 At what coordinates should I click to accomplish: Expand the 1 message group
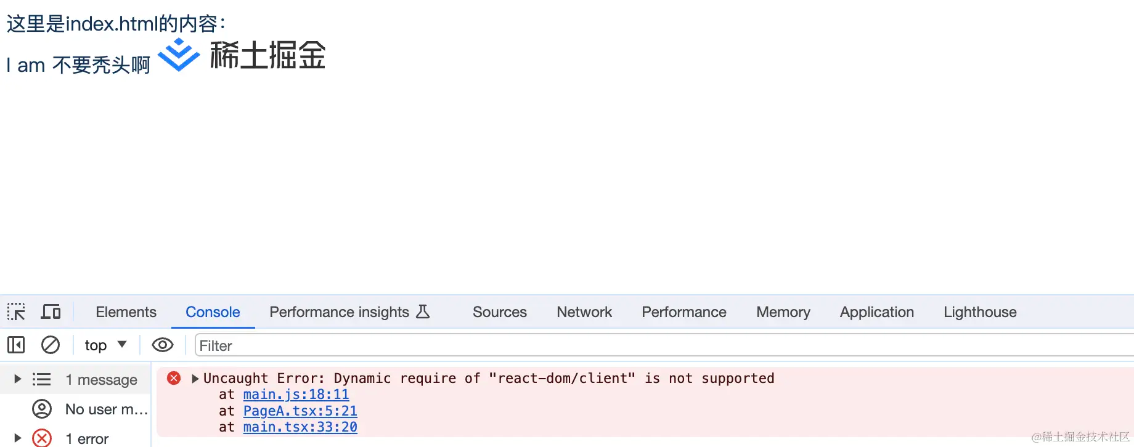click(x=17, y=379)
